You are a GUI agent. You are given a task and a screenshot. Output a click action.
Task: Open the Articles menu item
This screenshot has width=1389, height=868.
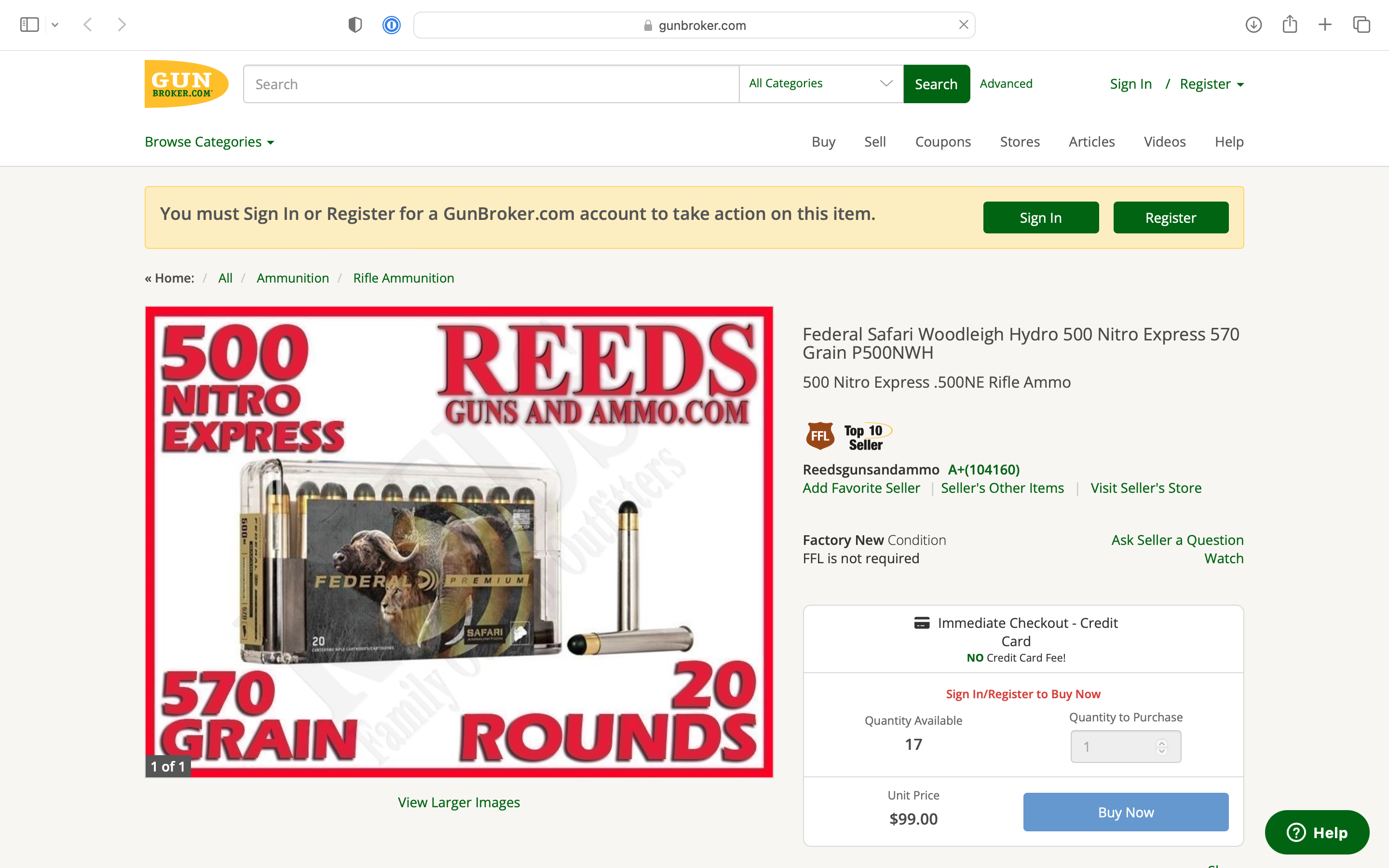[x=1091, y=142]
